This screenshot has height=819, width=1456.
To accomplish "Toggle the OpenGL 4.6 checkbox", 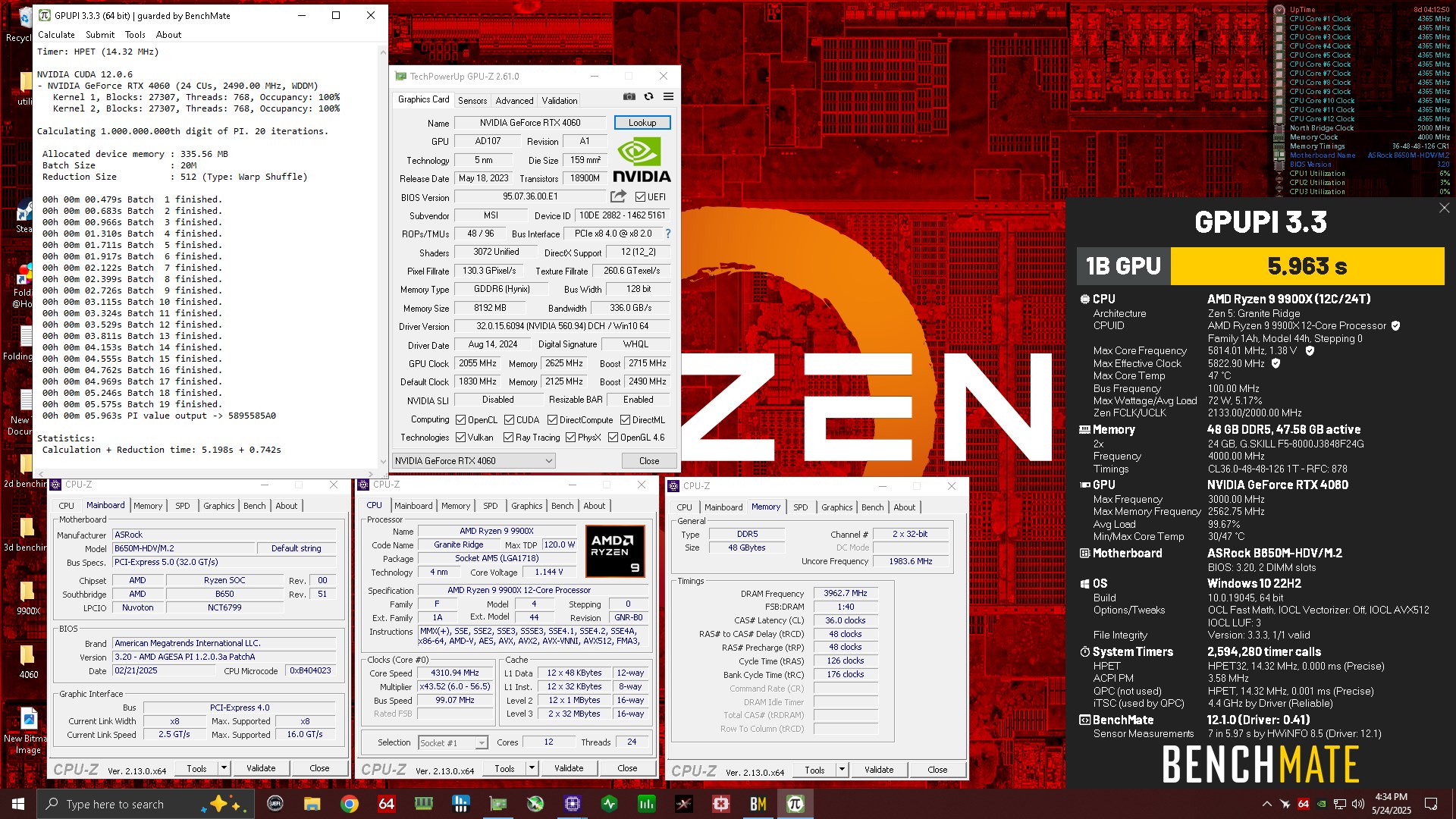I will click(613, 438).
